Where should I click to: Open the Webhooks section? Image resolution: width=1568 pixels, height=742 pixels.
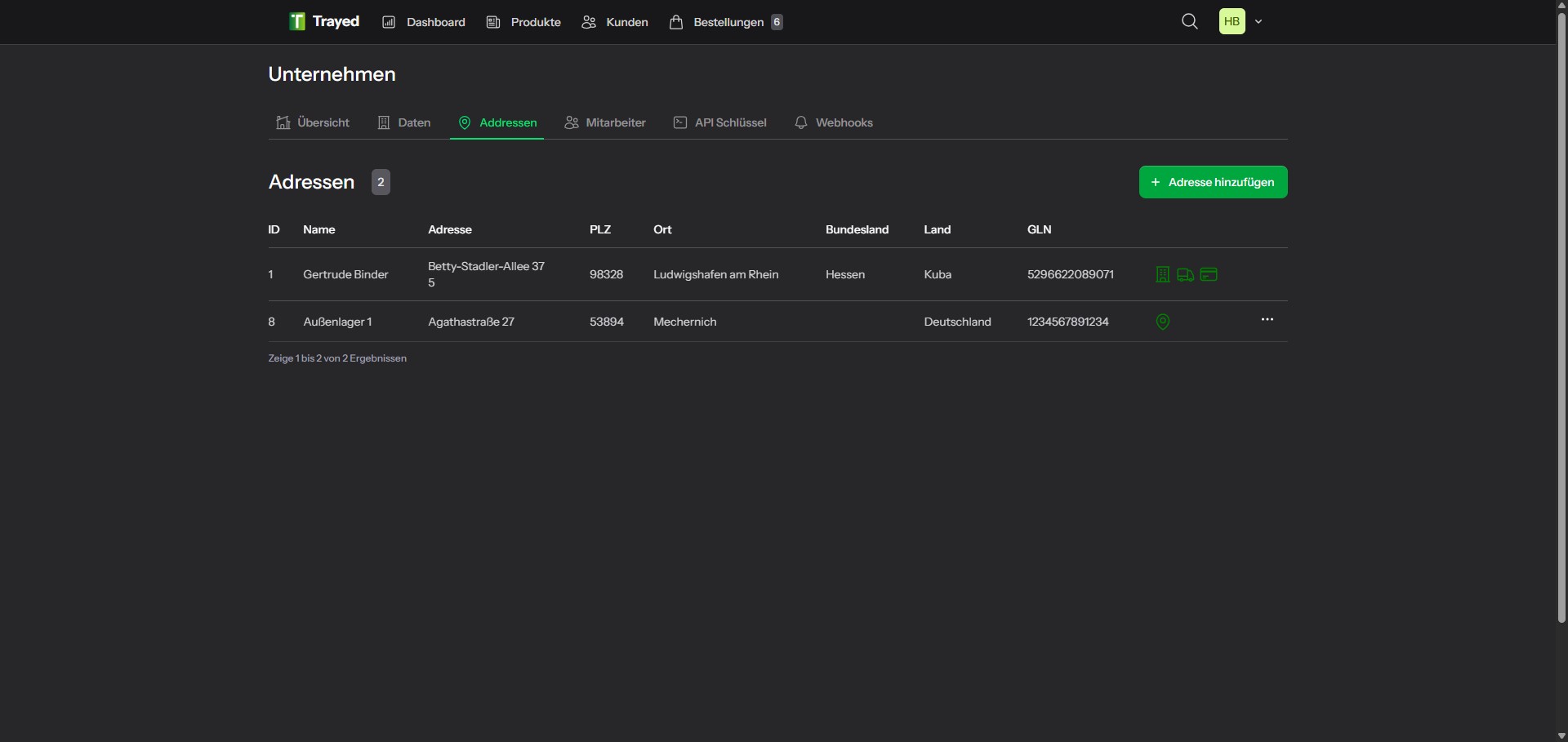coord(834,122)
